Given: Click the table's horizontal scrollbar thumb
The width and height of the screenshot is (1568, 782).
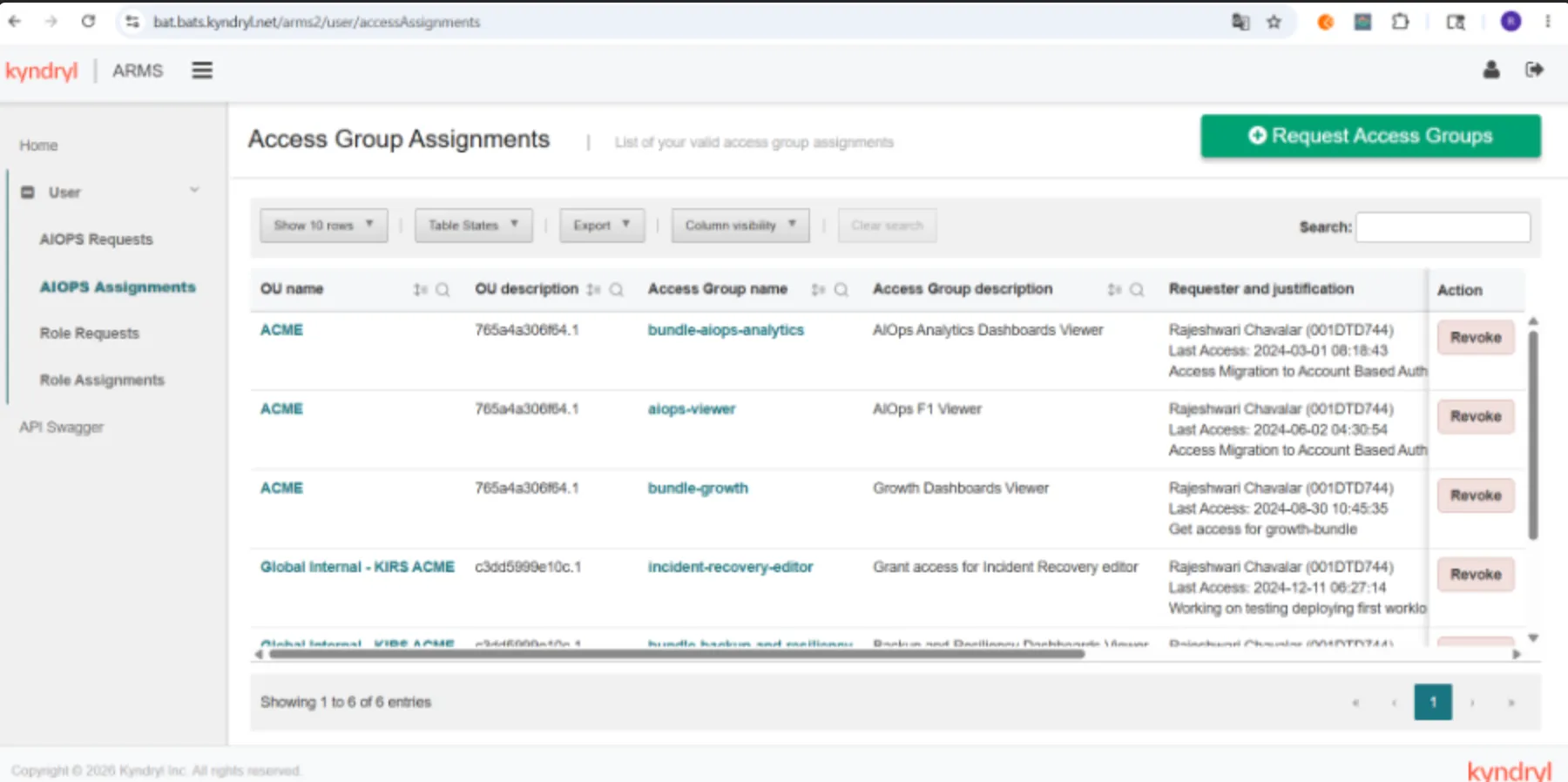Looking at the screenshot, I should pyautogui.click(x=677, y=654).
